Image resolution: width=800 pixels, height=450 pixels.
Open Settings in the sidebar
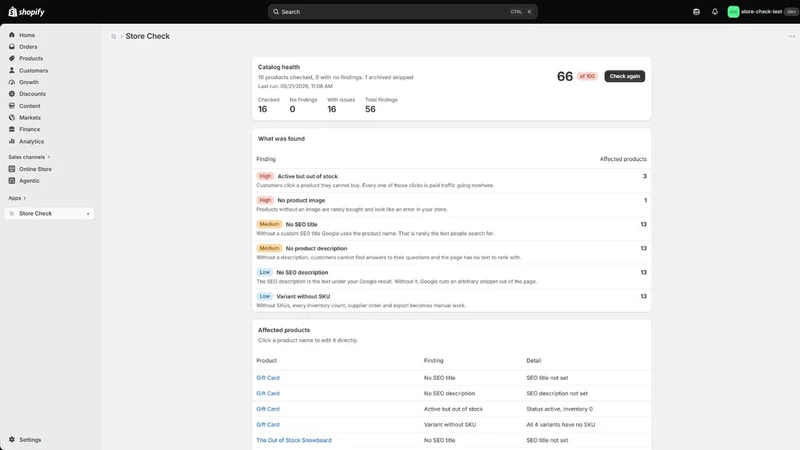tap(30, 440)
